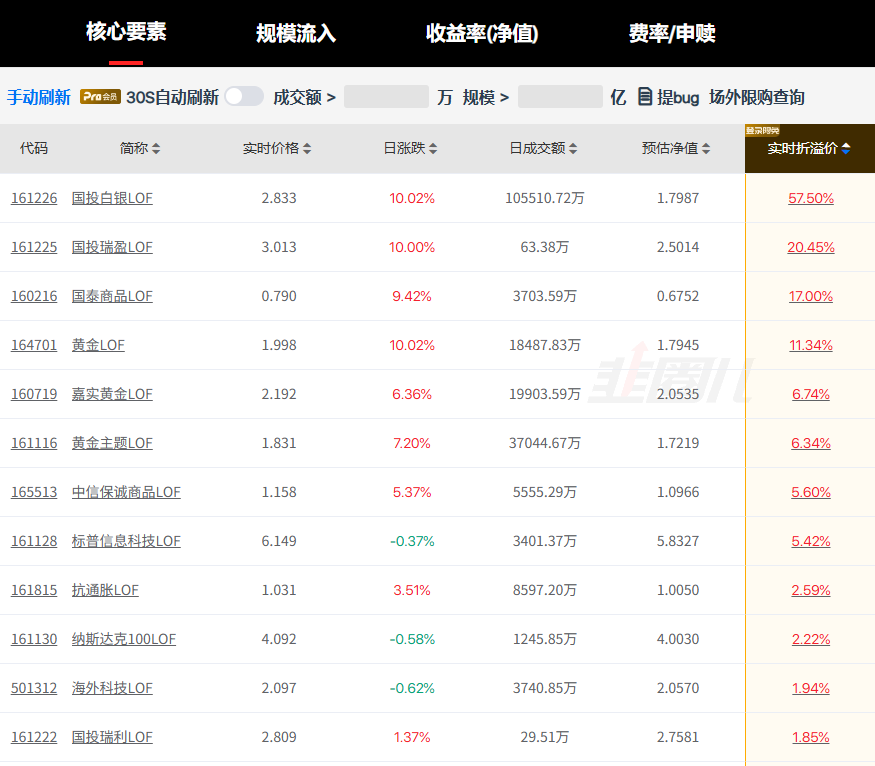Open 国投白银LOF fund page

click(112, 198)
